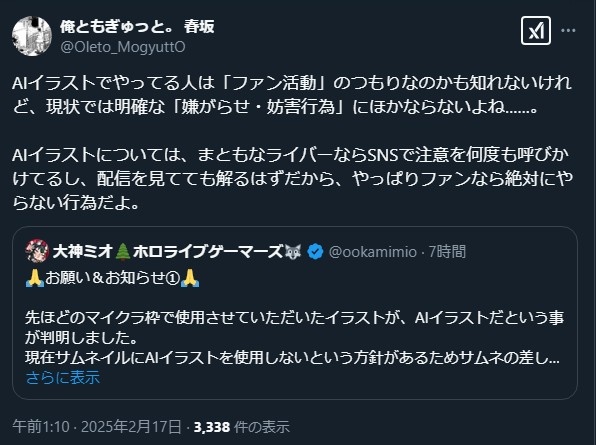This screenshot has width=596, height=445.
Task: Click the poster's round profile avatar
Action: 32,36
